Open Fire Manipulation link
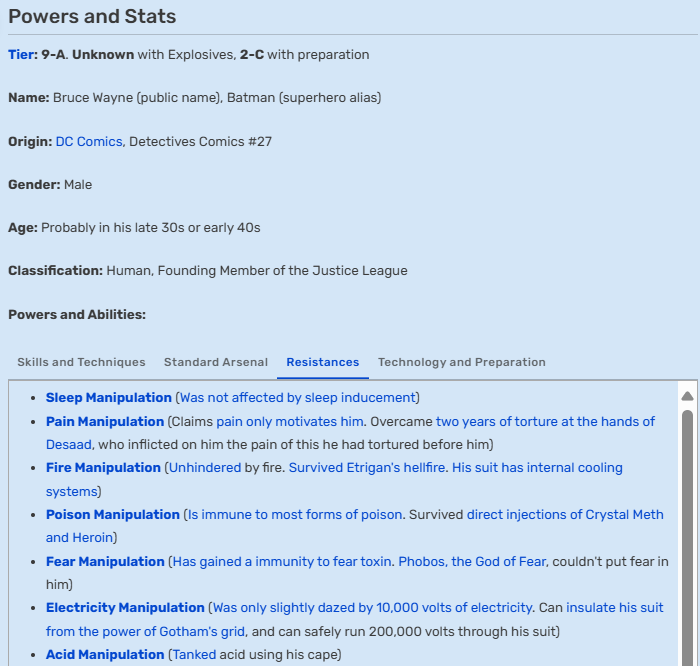The height and width of the screenshot is (666, 700). click(x=103, y=467)
